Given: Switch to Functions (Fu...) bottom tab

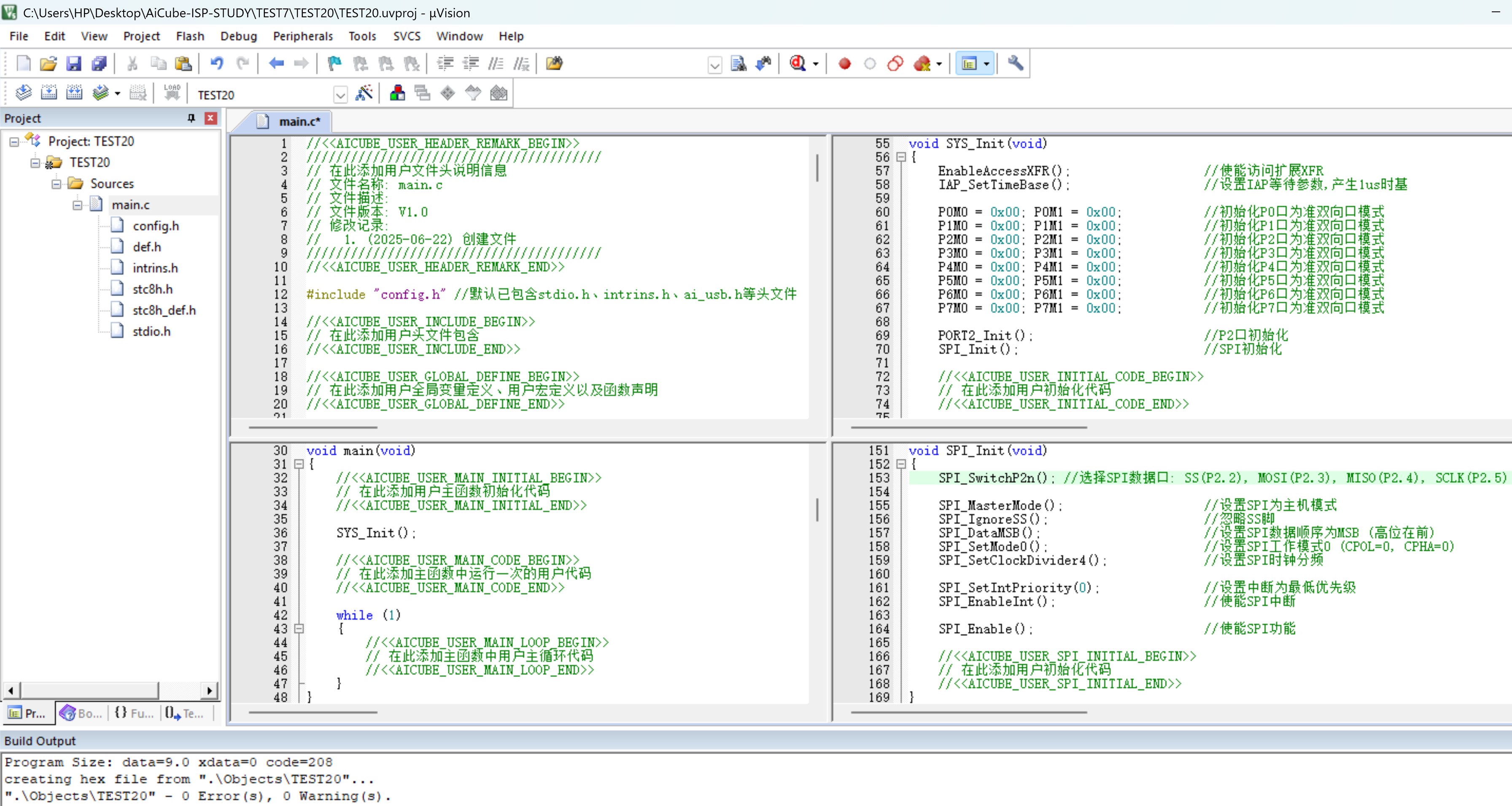Looking at the screenshot, I should tap(134, 713).
